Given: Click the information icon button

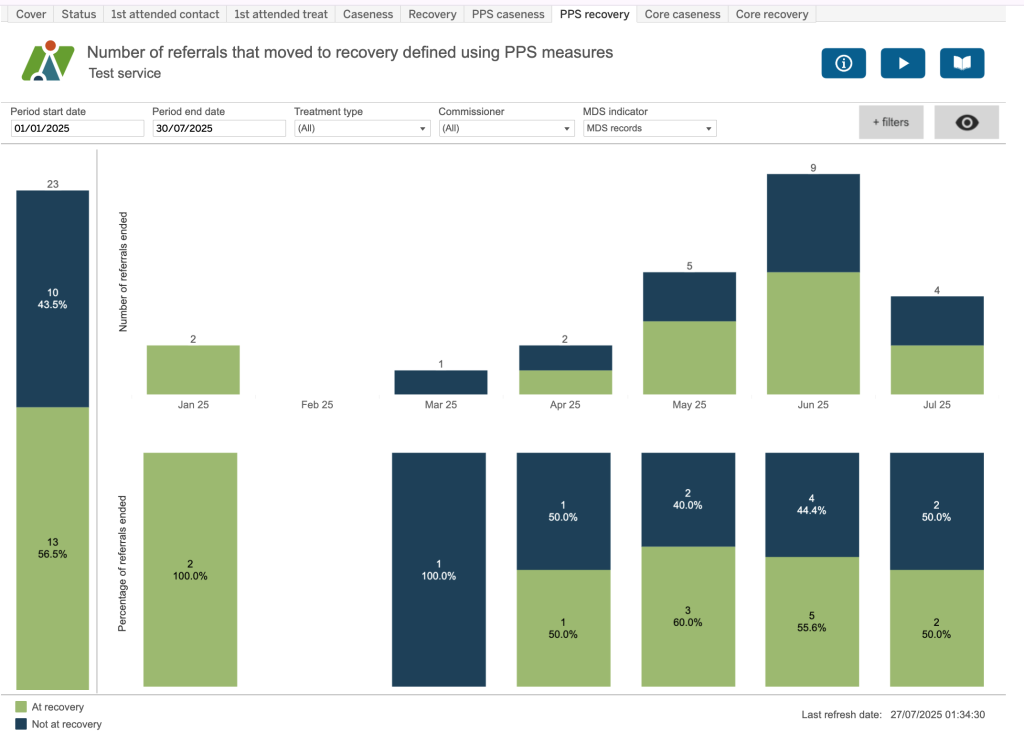Looking at the screenshot, I should (843, 63).
